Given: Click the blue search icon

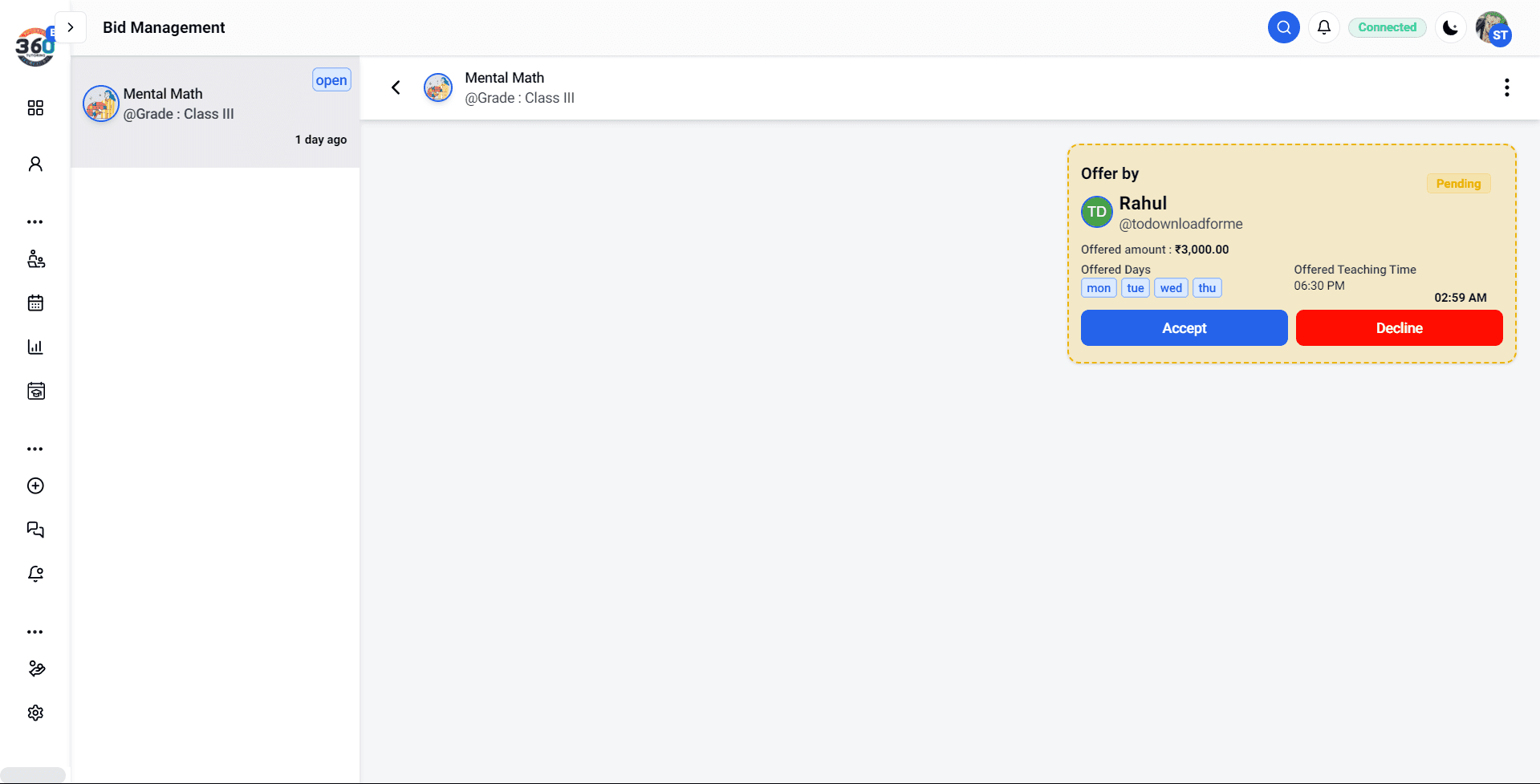Looking at the screenshot, I should [x=1283, y=27].
